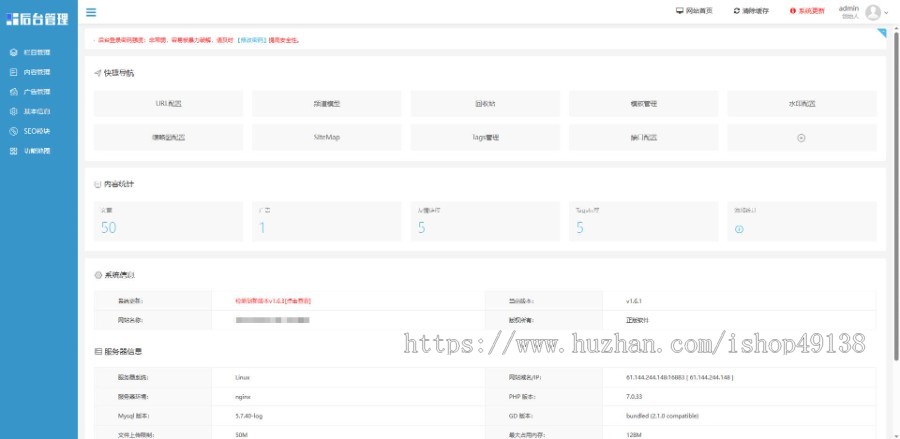Open the URL配置 quick link
This screenshot has height=439, width=900.
click(x=168, y=104)
